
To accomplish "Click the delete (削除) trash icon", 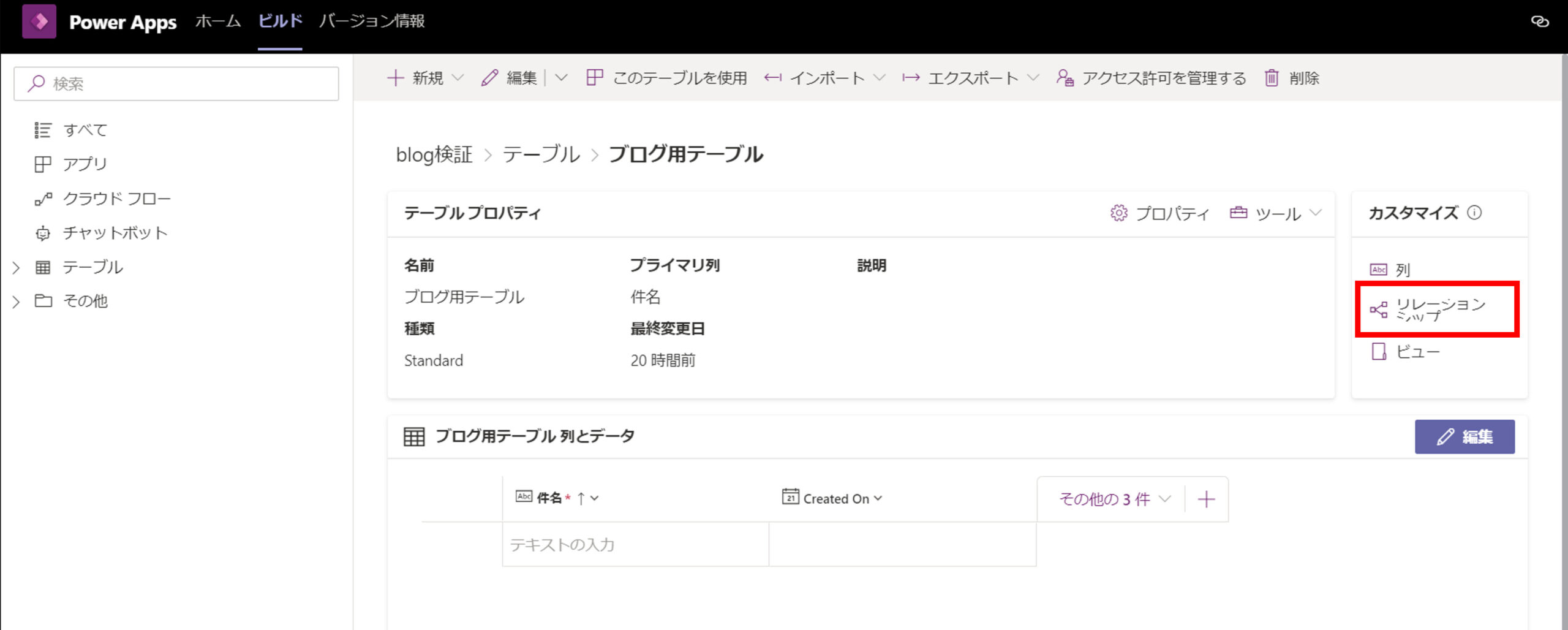I will (x=1272, y=78).
